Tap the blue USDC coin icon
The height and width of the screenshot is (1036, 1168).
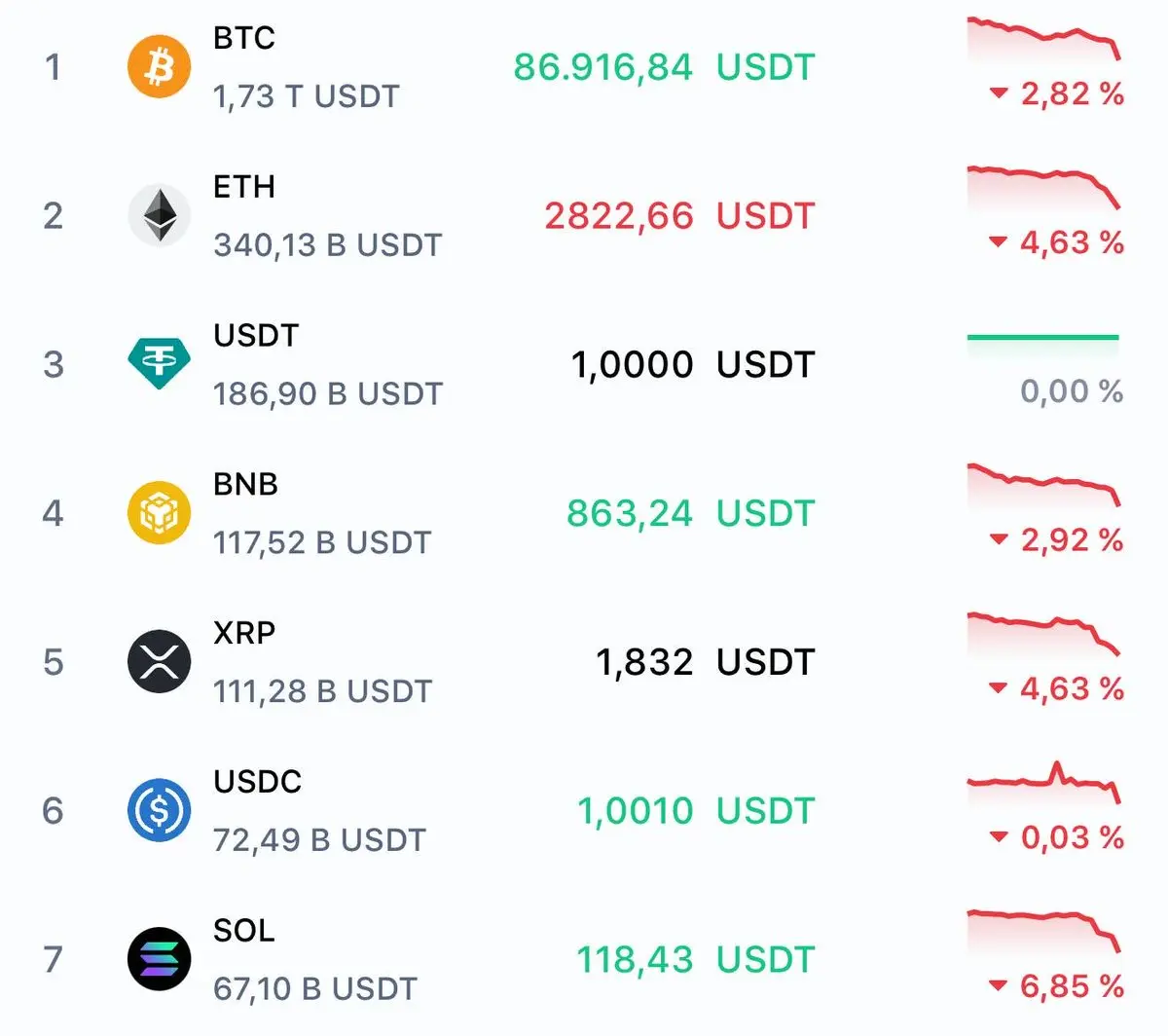(x=159, y=810)
